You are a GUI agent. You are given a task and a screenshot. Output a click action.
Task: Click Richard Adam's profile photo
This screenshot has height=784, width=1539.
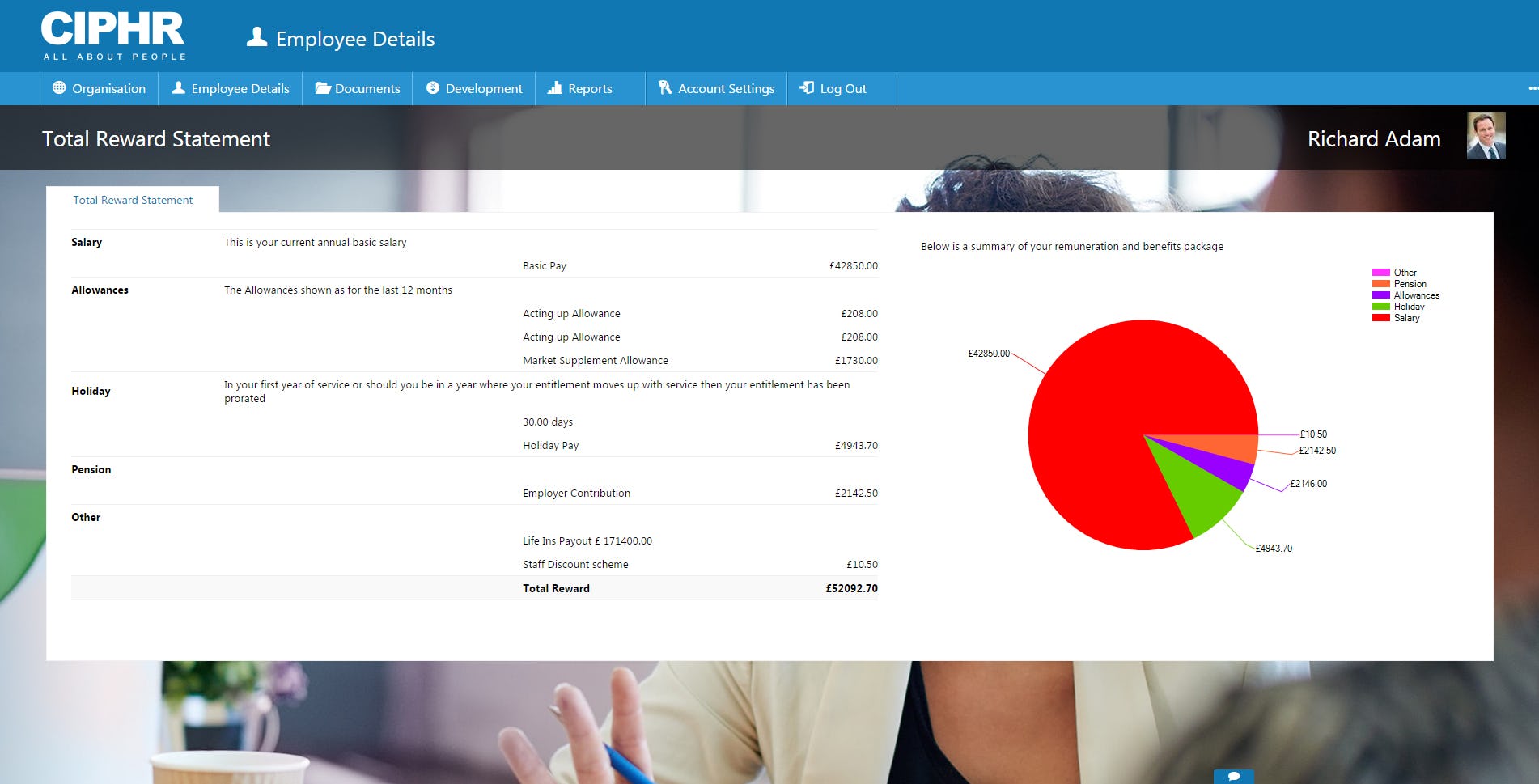(x=1486, y=137)
